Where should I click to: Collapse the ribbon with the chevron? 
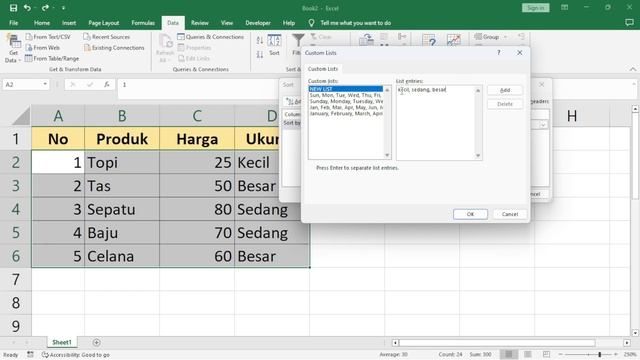coord(632,69)
